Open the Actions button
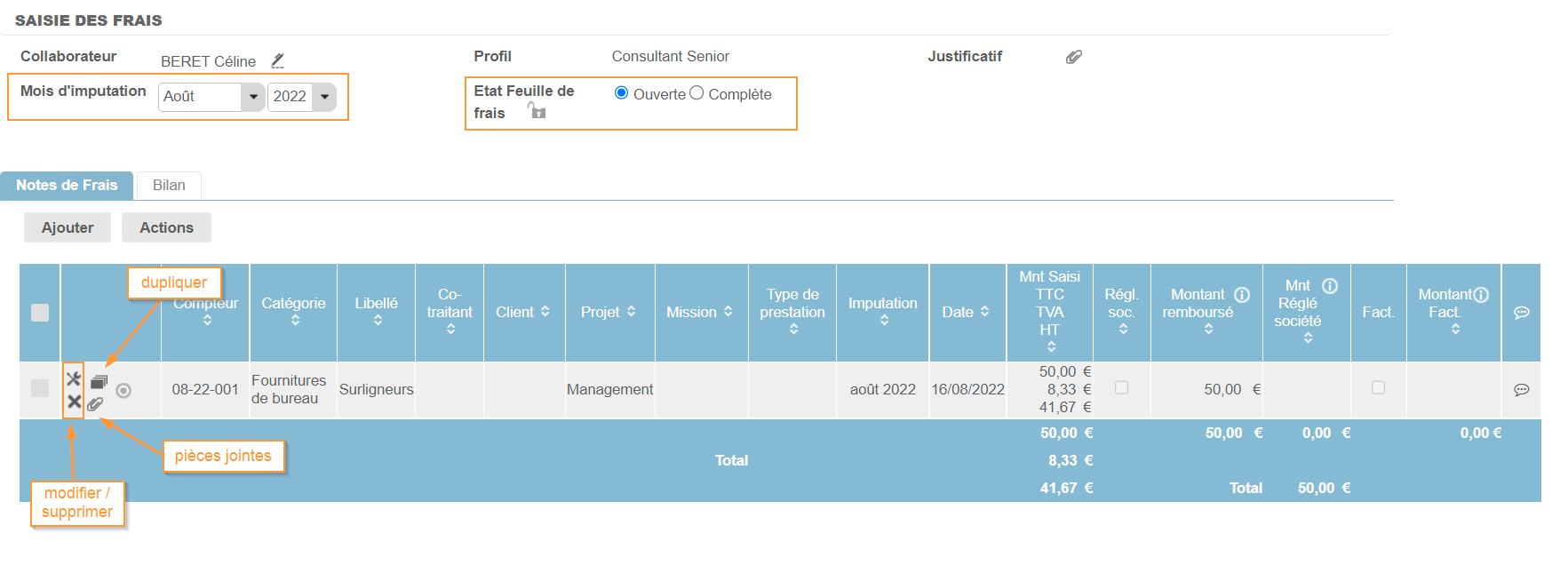This screenshot has width=1568, height=573. [166, 227]
